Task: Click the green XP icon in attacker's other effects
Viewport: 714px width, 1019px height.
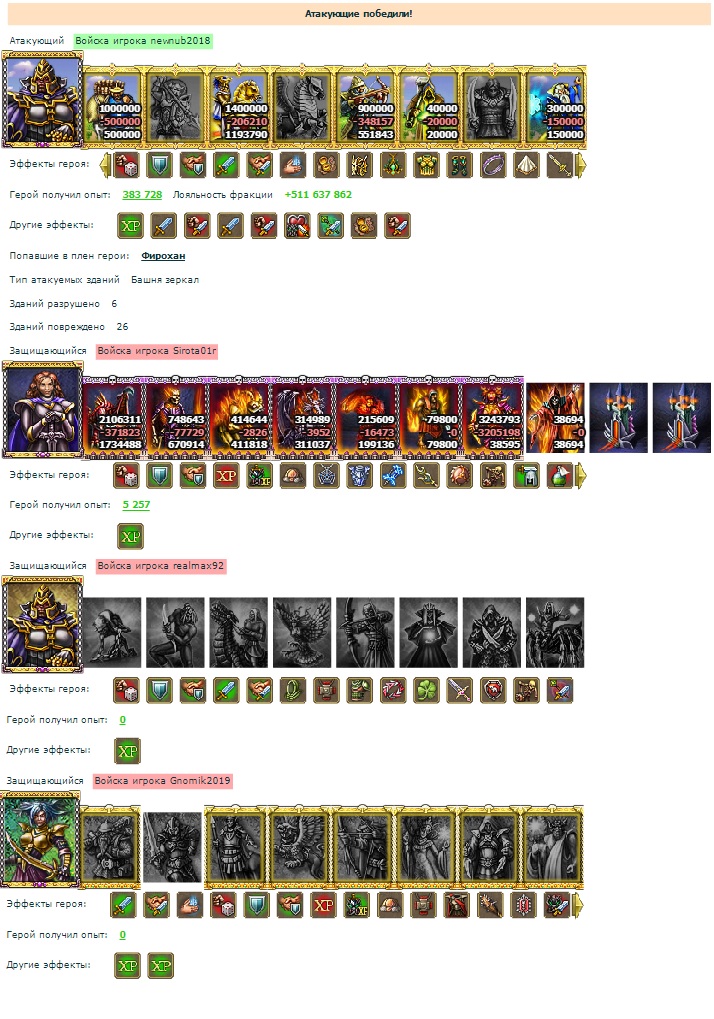Action: coord(131,226)
